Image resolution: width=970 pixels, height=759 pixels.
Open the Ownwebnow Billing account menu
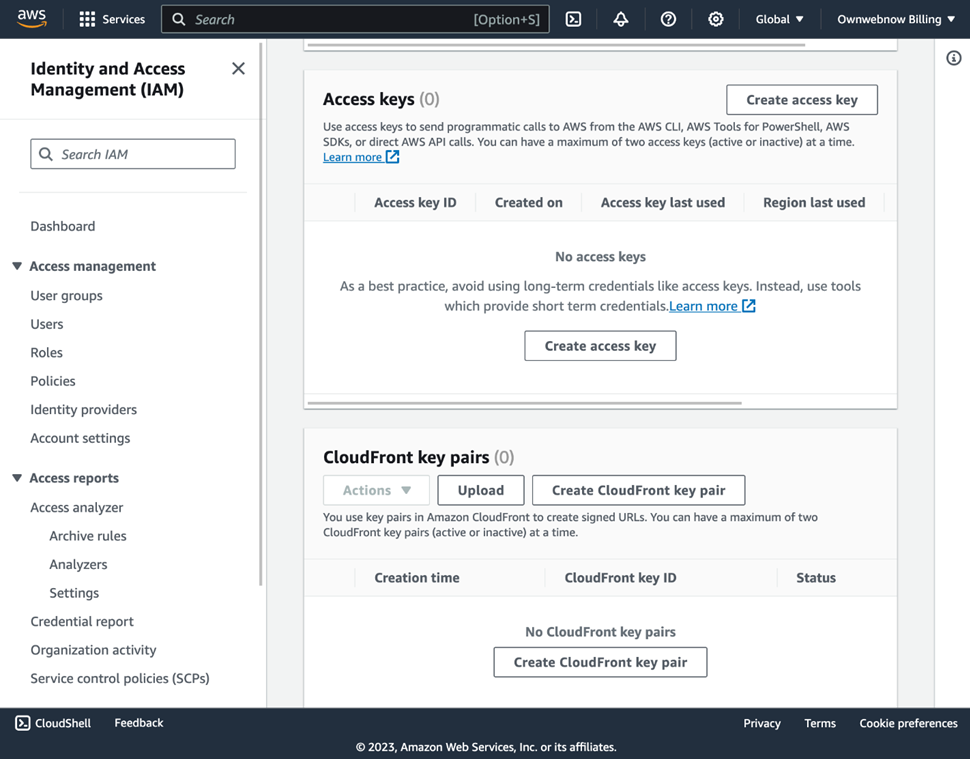[895, 19]
